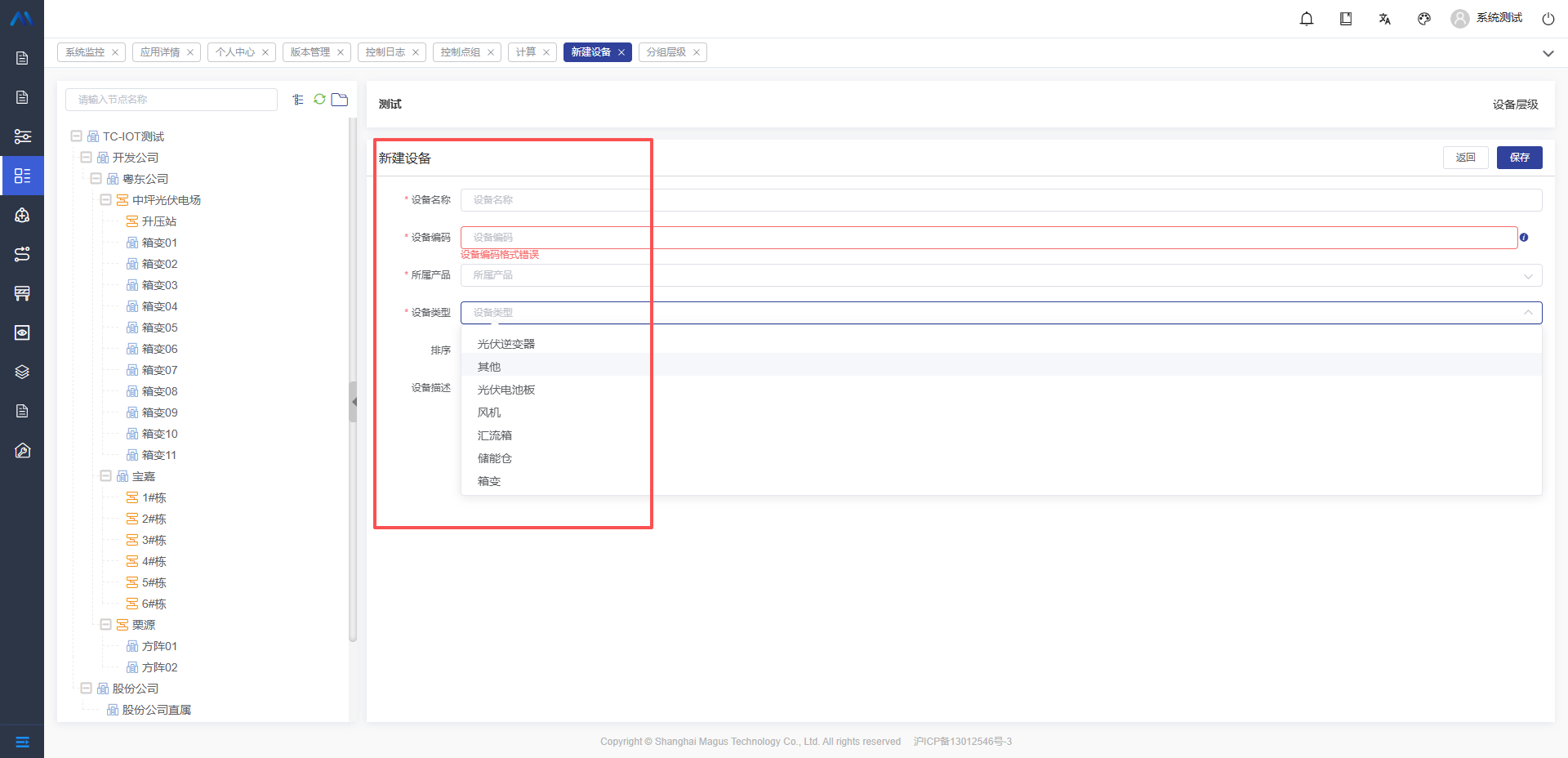Collapse the 宝嘉 tree node
The height and width of the screenshot is (758, 1568).
(105, 476)
